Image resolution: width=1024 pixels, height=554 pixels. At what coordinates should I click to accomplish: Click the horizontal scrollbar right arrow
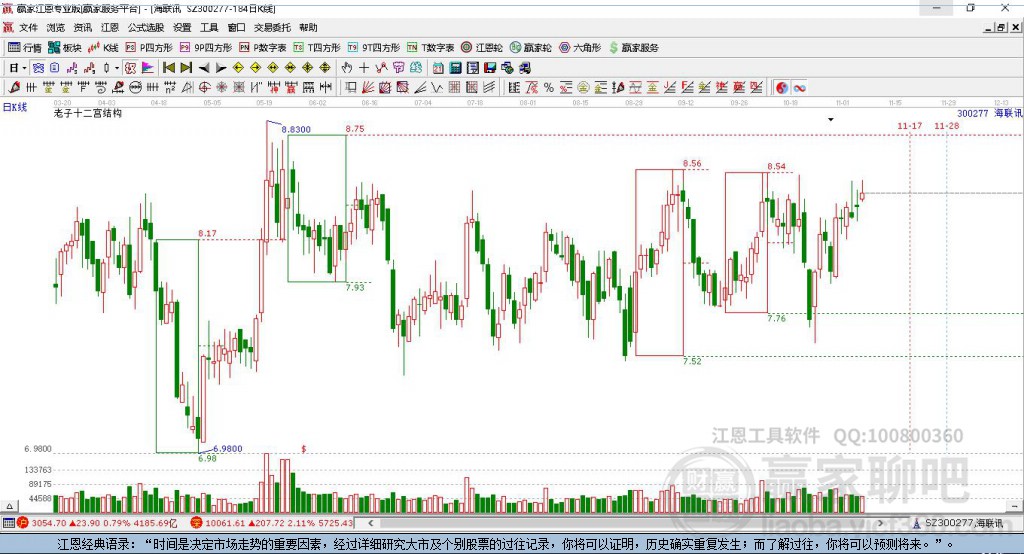pos(880,523)
